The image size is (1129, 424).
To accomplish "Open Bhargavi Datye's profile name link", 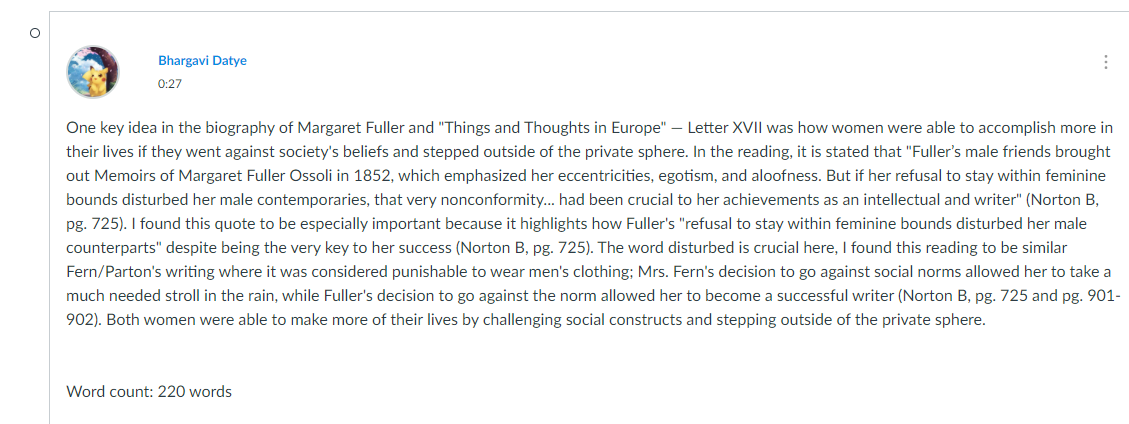I will click(202, 60).
